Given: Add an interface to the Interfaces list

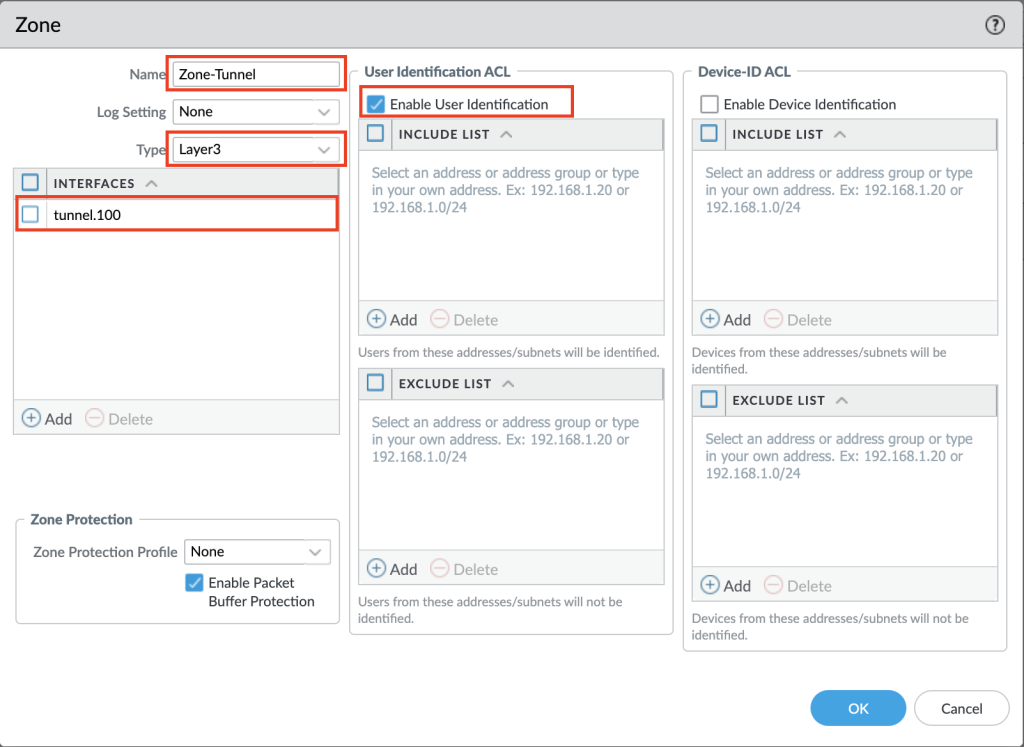Looking at the screenshot, I should point(47,419).
